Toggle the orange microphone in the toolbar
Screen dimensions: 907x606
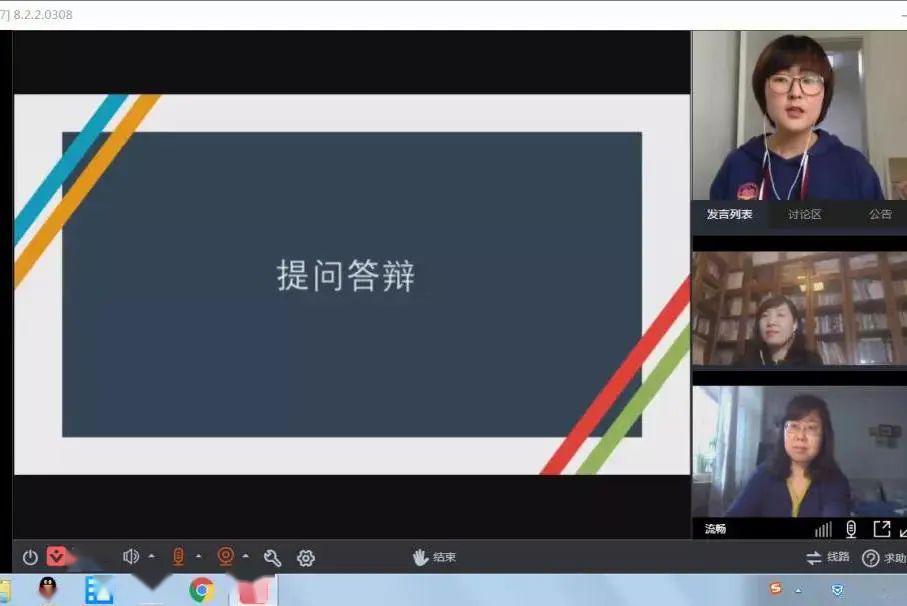point(178,557)
